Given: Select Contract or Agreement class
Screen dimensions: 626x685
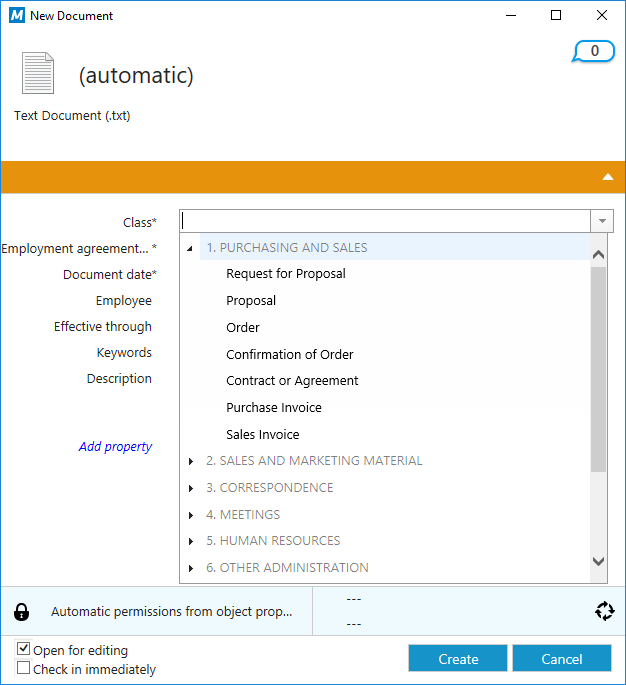Looking at the screenshot, I should (x=292, y=381).
